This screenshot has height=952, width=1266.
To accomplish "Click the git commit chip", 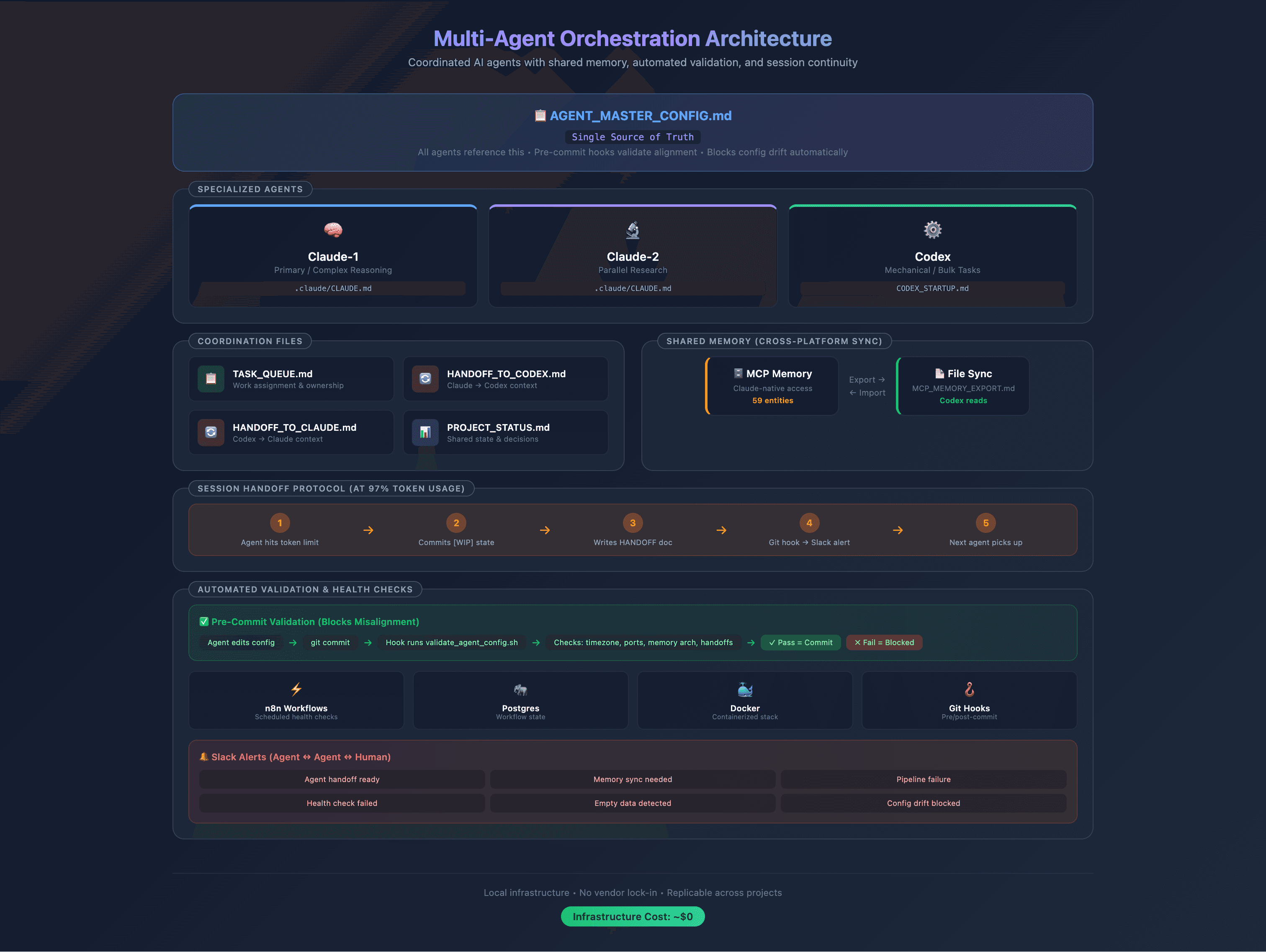I will coord(329,642).
